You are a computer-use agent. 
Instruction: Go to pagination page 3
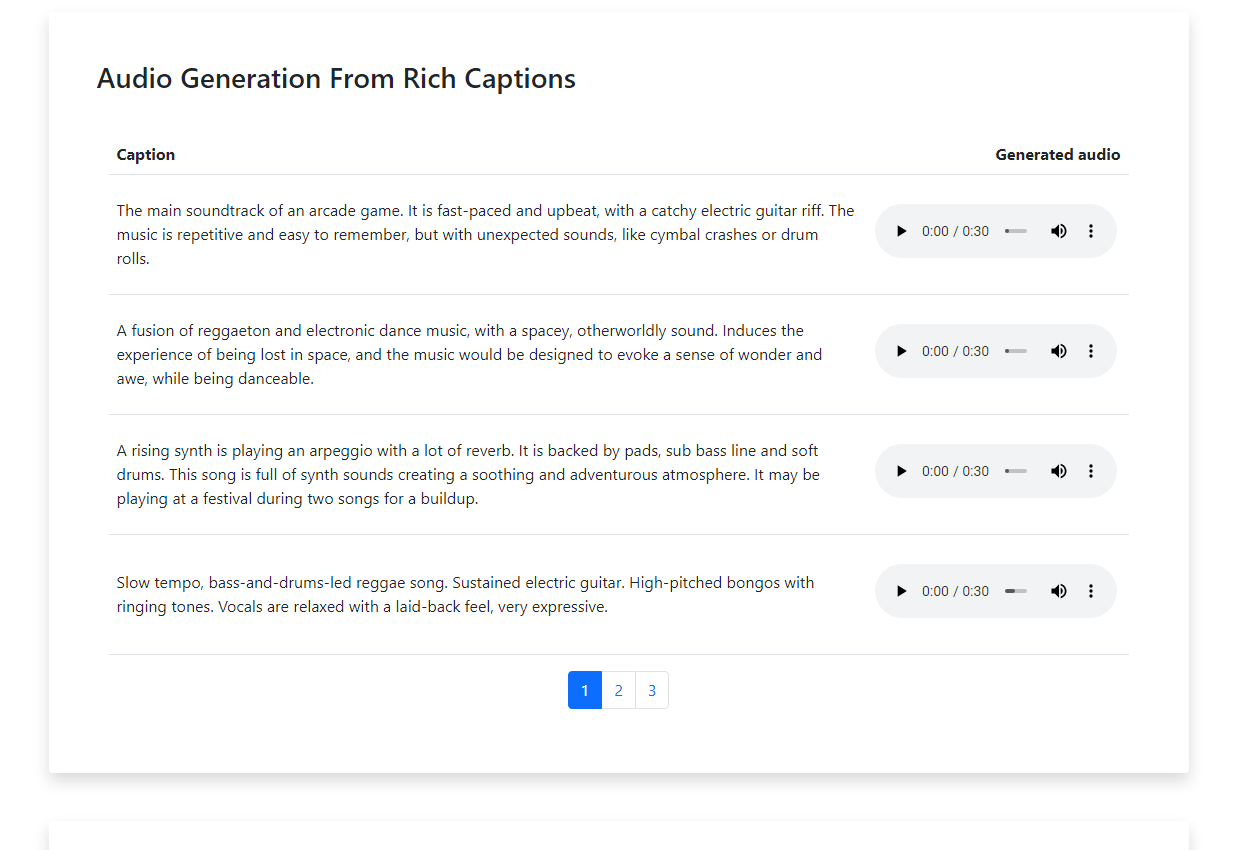[652, 690]
